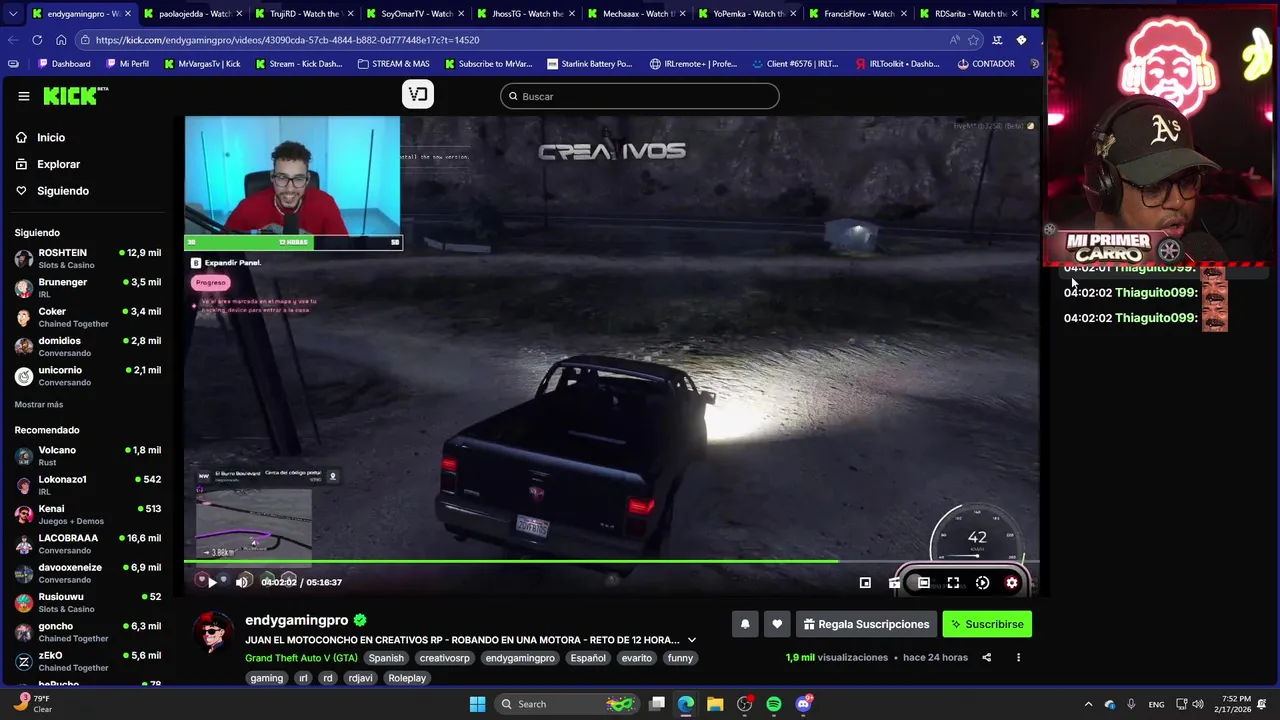Image resolution: width=1280 pixels, height=720 pixels.
Task: Open Coker channel in sidebar
Action: 88,317
